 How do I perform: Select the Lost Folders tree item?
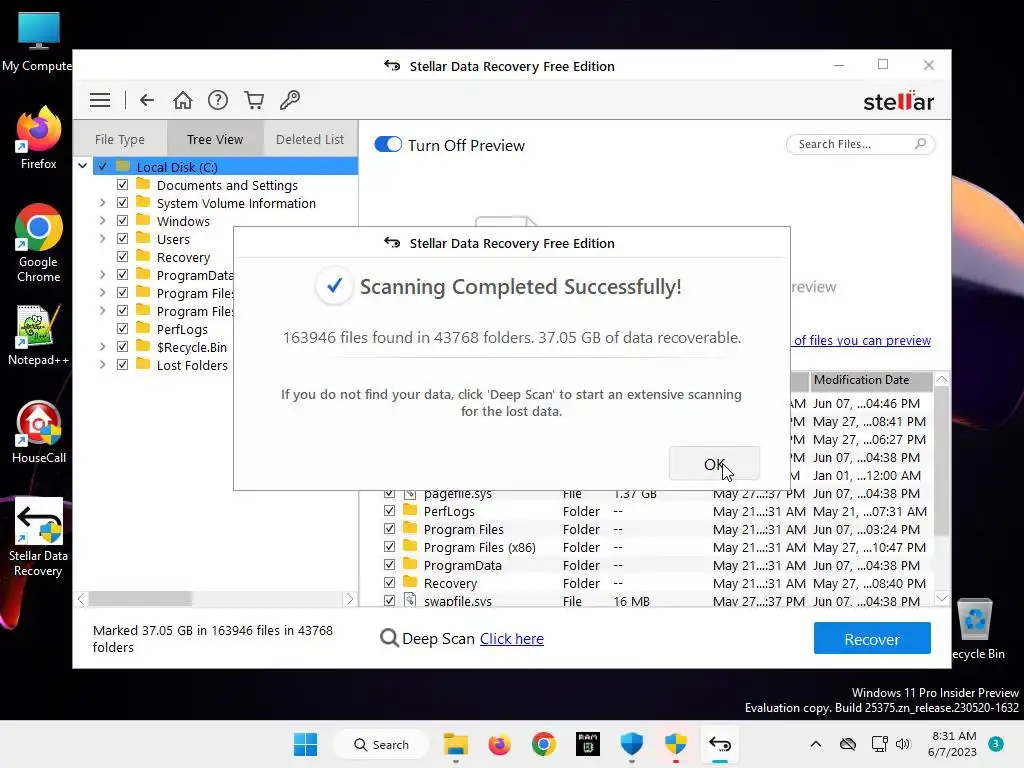click(192, 365)
